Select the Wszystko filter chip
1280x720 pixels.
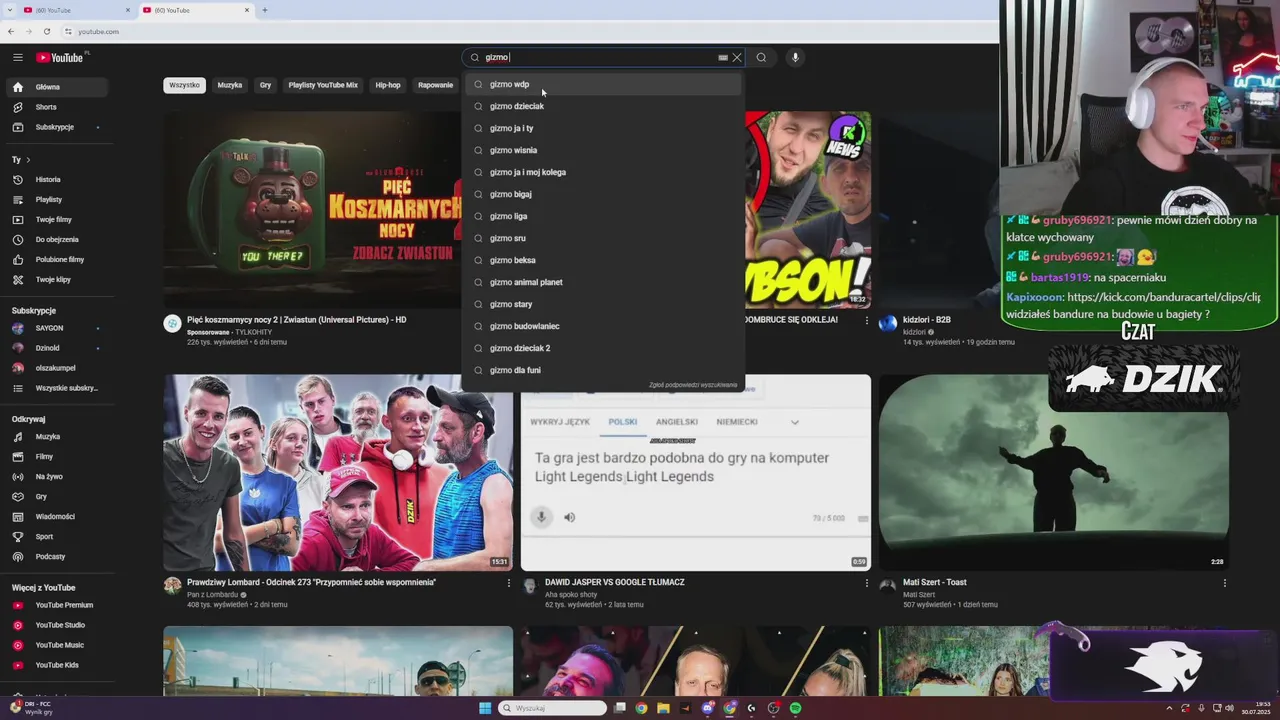(185, 85)
